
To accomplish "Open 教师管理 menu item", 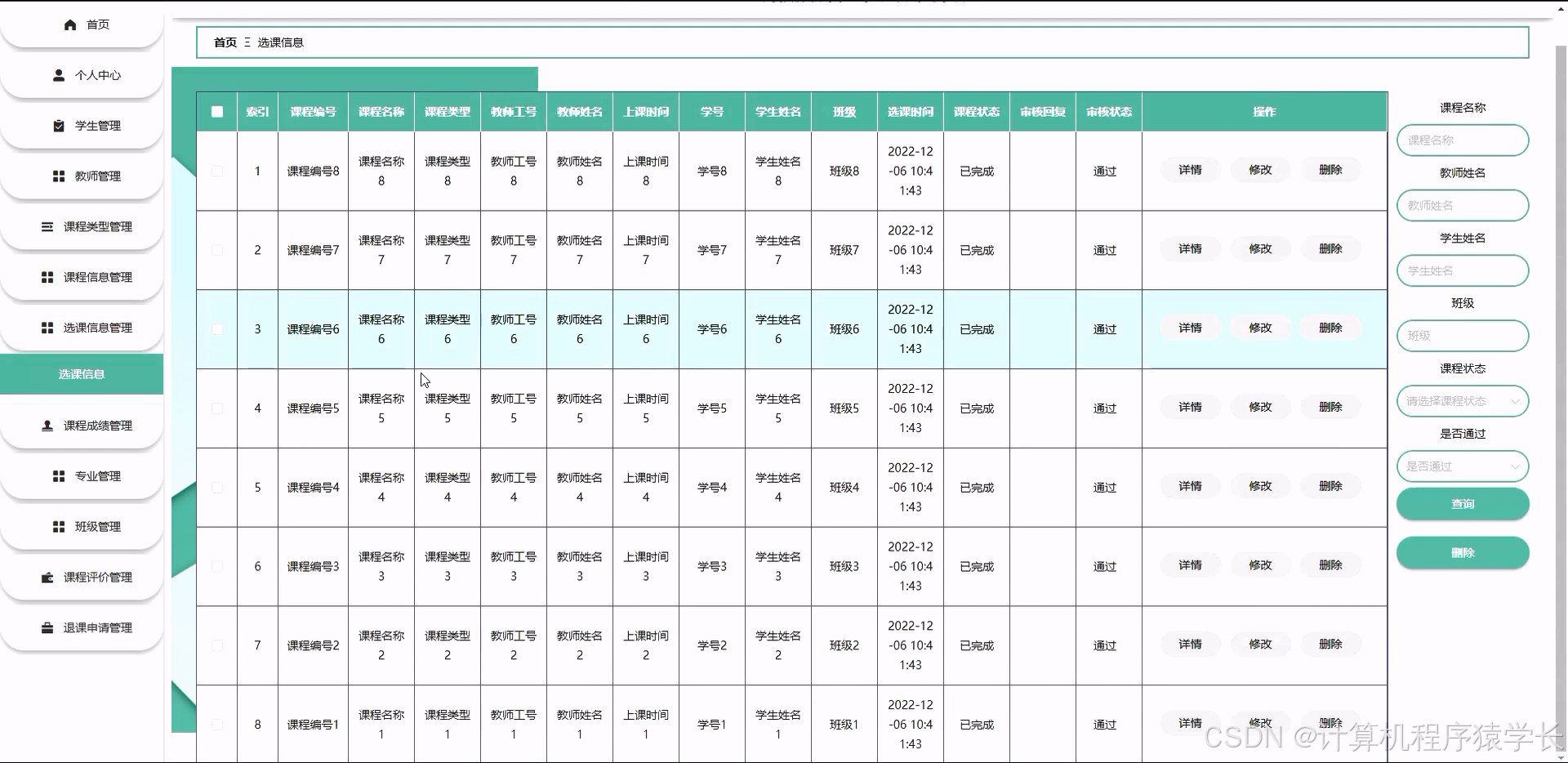I will click(82, 176).
